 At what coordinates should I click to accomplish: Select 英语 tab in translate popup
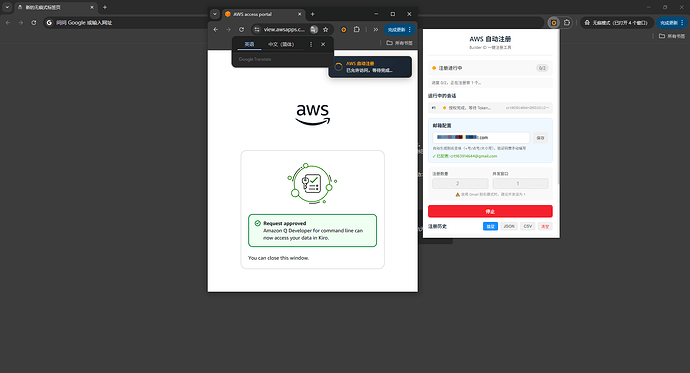point(249,44)
